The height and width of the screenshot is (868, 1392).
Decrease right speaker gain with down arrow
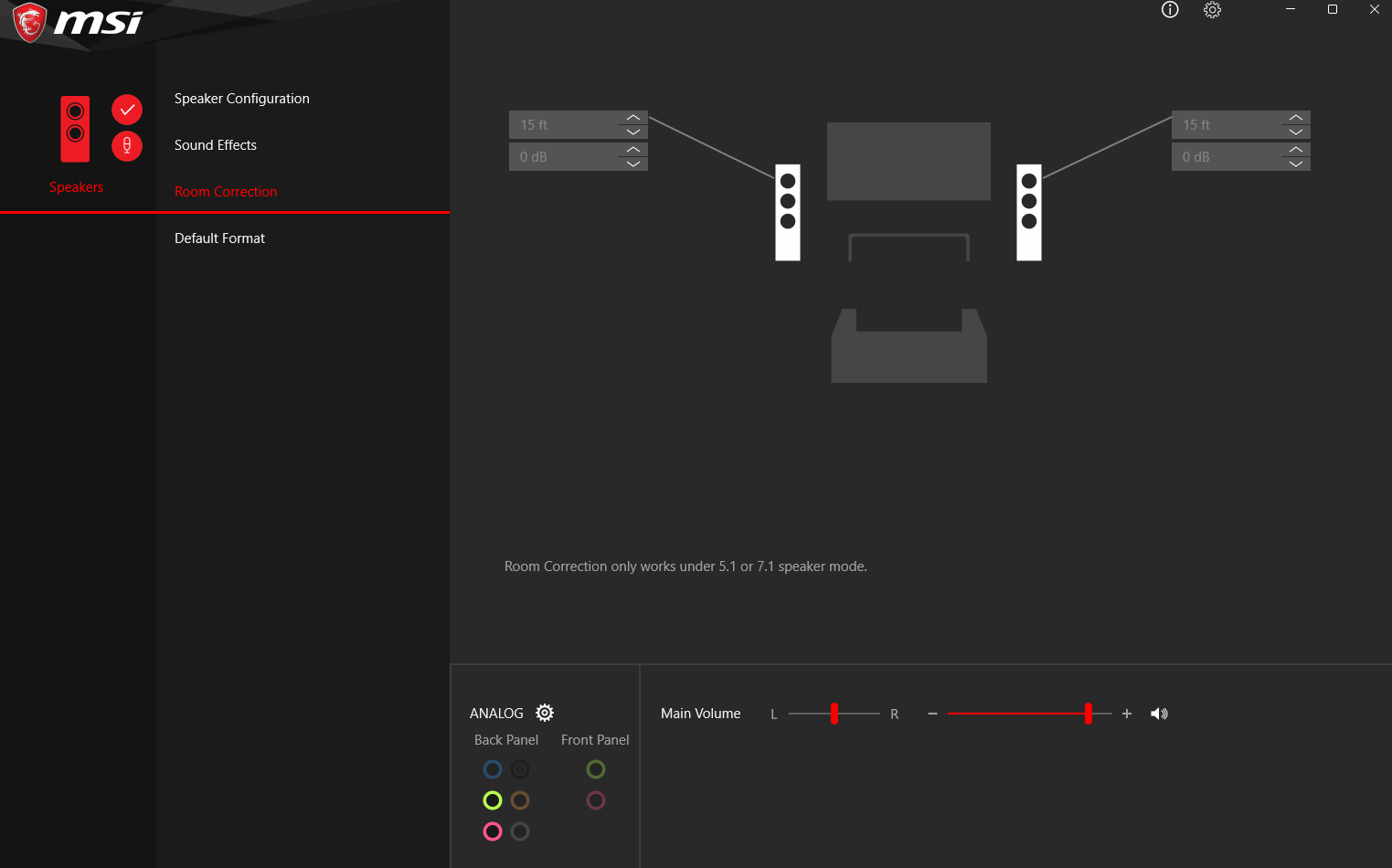click(1296, 164)
